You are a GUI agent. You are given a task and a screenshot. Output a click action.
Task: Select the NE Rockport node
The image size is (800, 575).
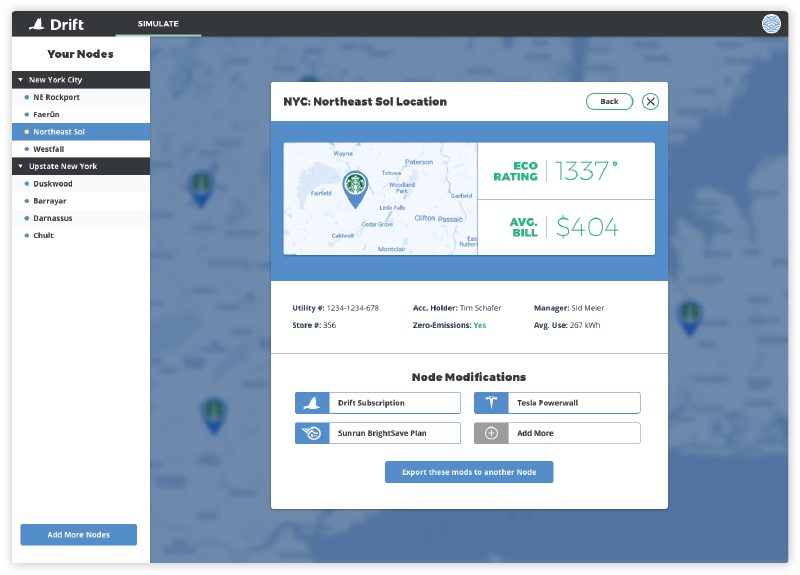(81, 97)
